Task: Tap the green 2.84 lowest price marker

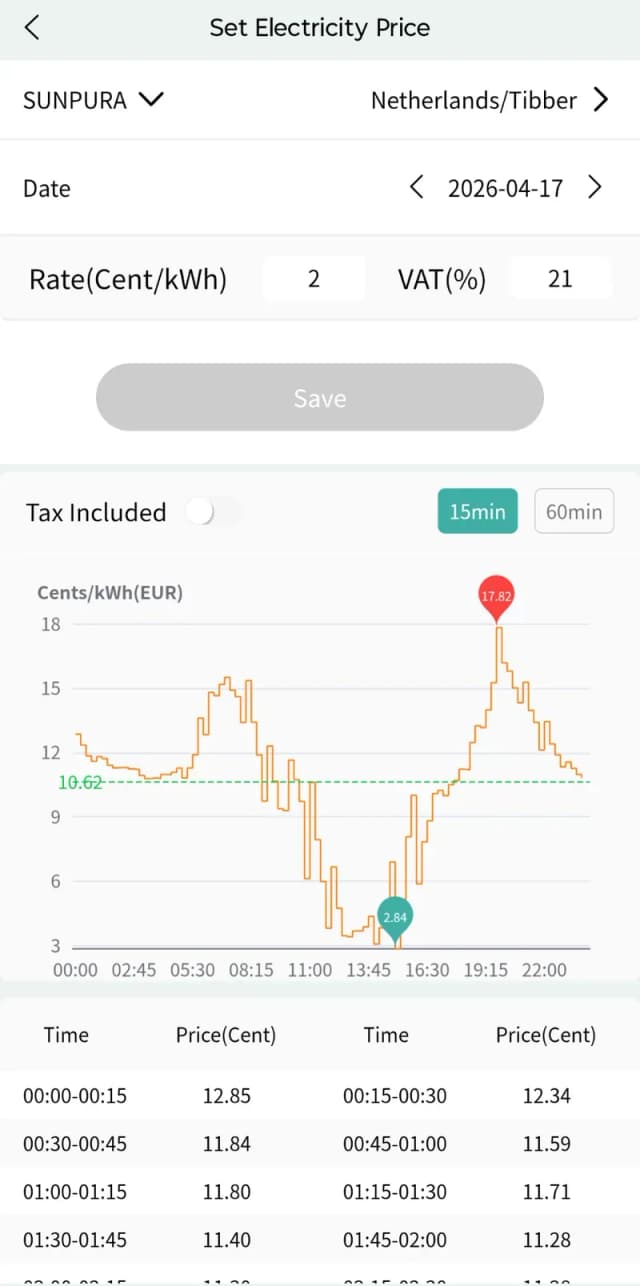Action: (395, 916)
